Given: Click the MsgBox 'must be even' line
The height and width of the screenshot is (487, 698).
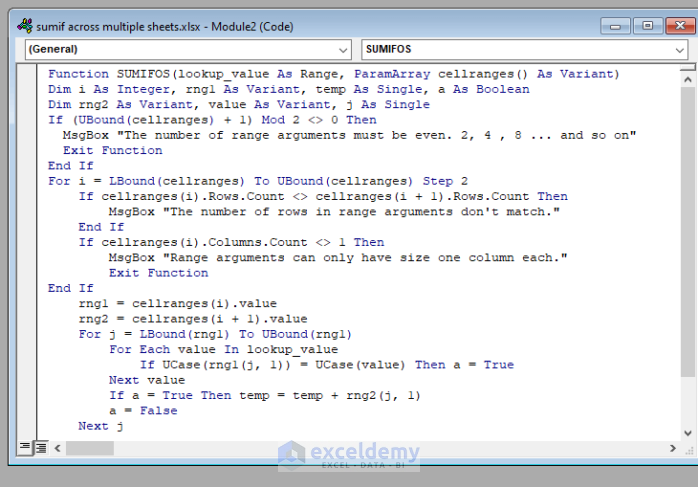Looking at the screenshot, I should point(349,135).
